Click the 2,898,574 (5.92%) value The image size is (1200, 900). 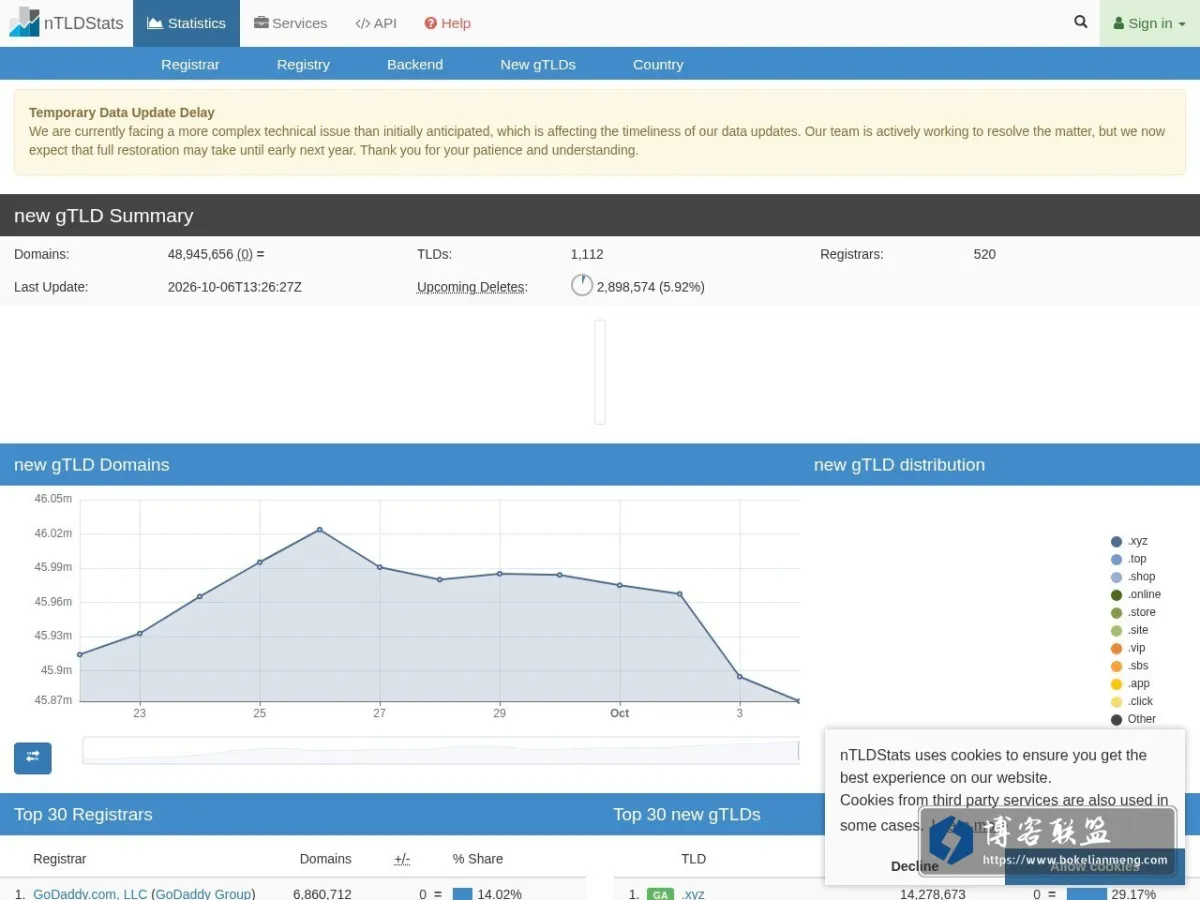tap(651, 287)
